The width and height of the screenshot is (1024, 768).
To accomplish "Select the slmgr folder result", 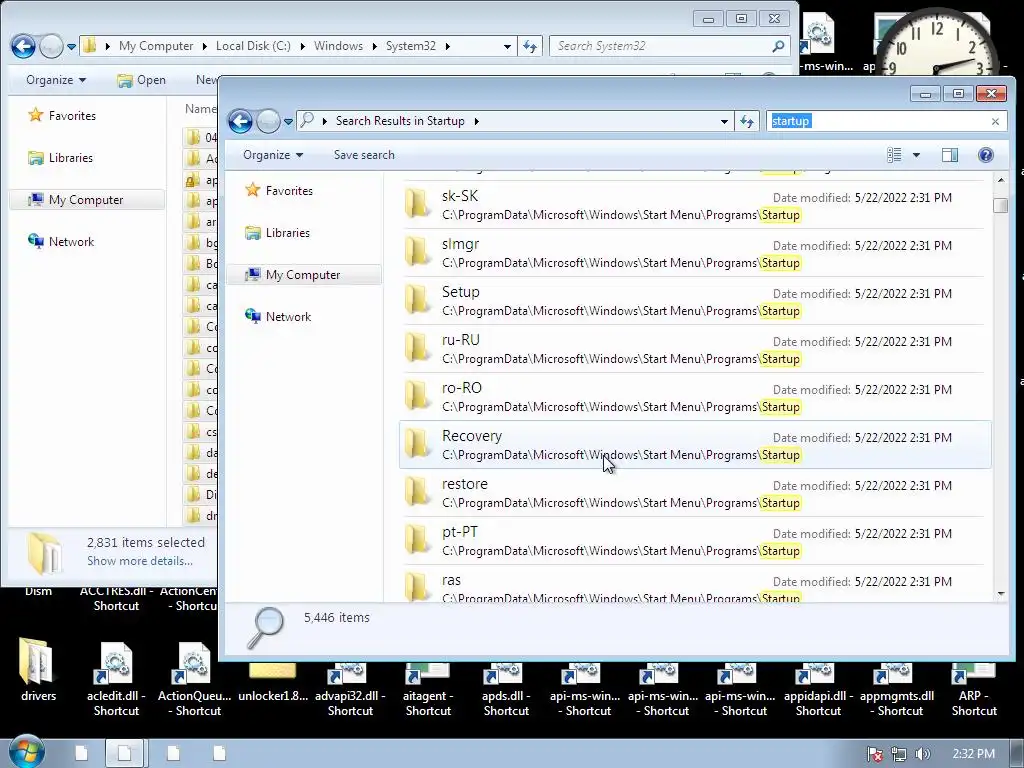I will 694,253.
